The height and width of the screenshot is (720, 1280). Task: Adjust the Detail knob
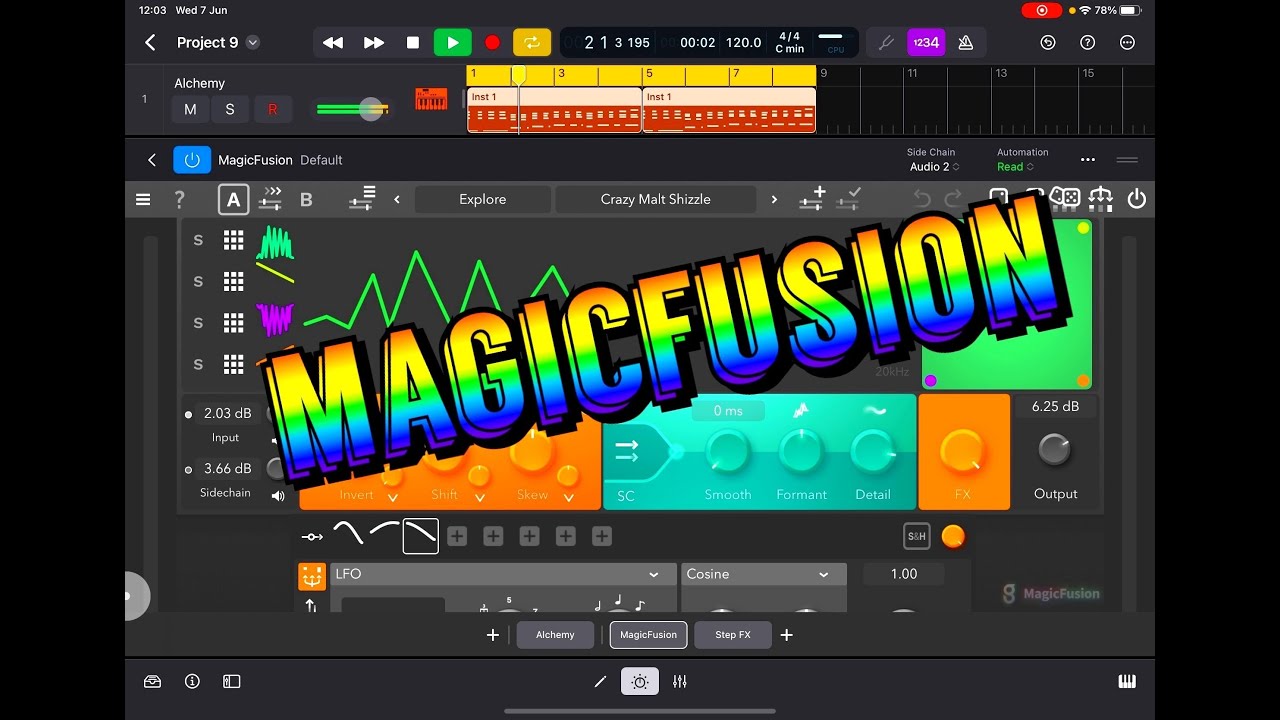pyautogui.click(x=873, y=452)
